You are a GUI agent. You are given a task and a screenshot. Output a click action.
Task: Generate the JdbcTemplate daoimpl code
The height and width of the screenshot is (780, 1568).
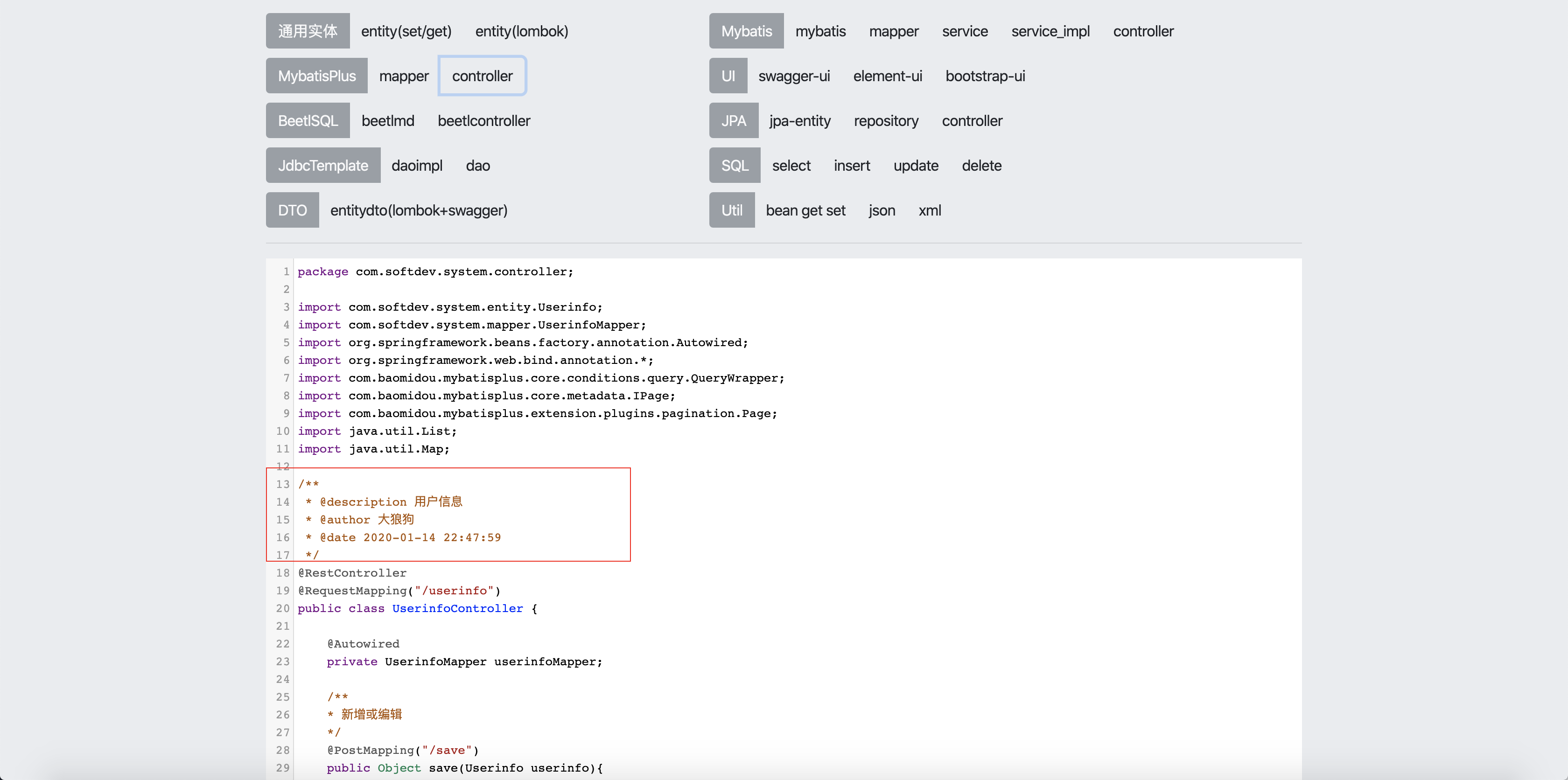pos(416,166)
